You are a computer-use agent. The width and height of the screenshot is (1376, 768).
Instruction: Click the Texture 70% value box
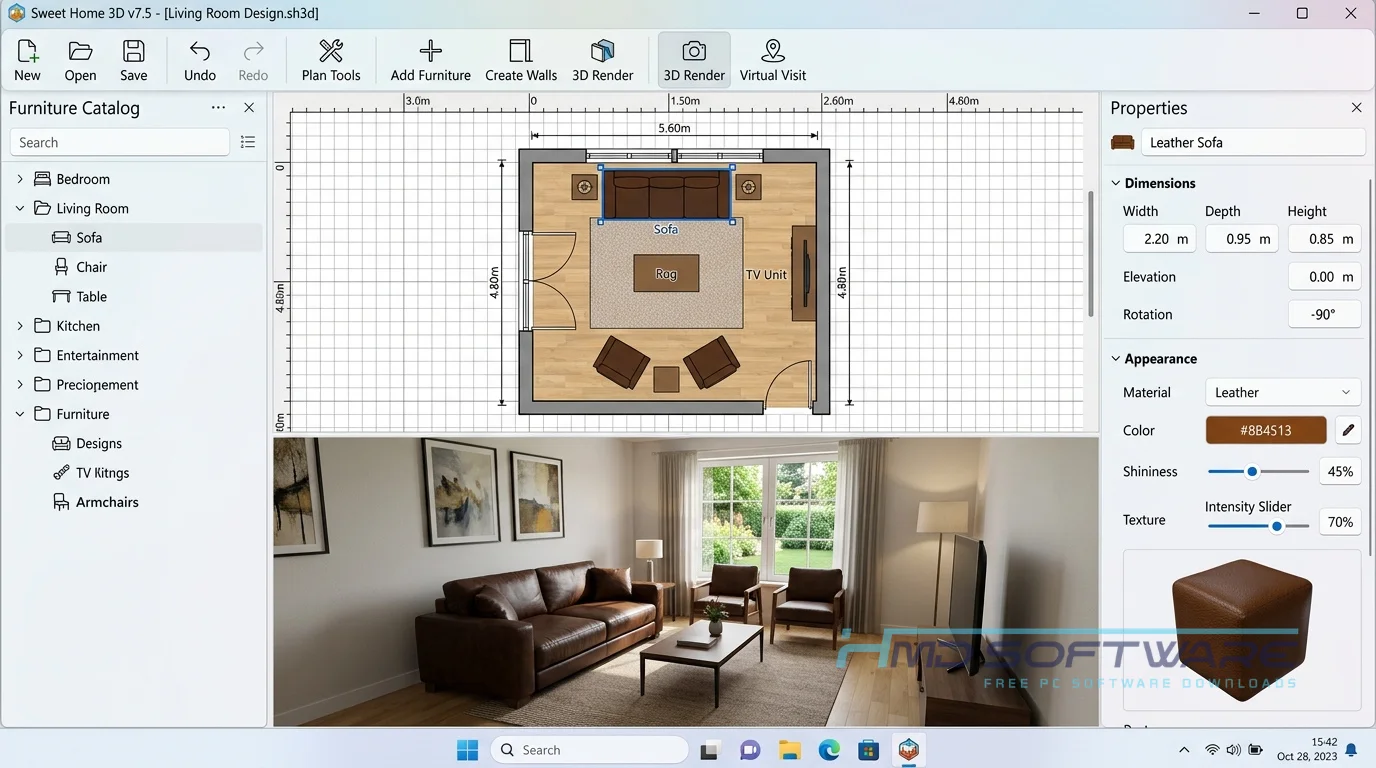tap(1340, 522)
